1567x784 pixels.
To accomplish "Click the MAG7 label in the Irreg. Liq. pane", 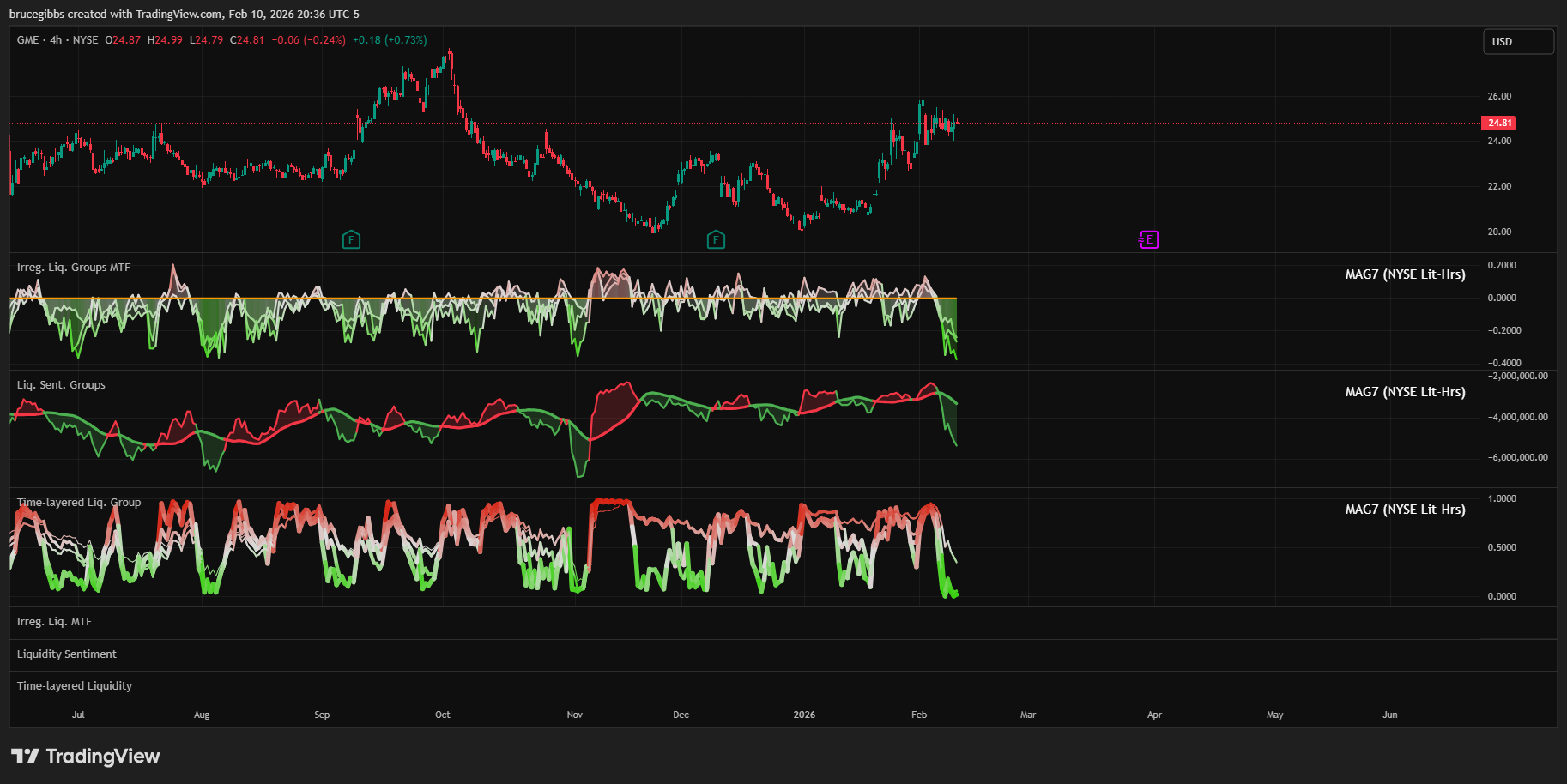I will (x=1405, y=274).
